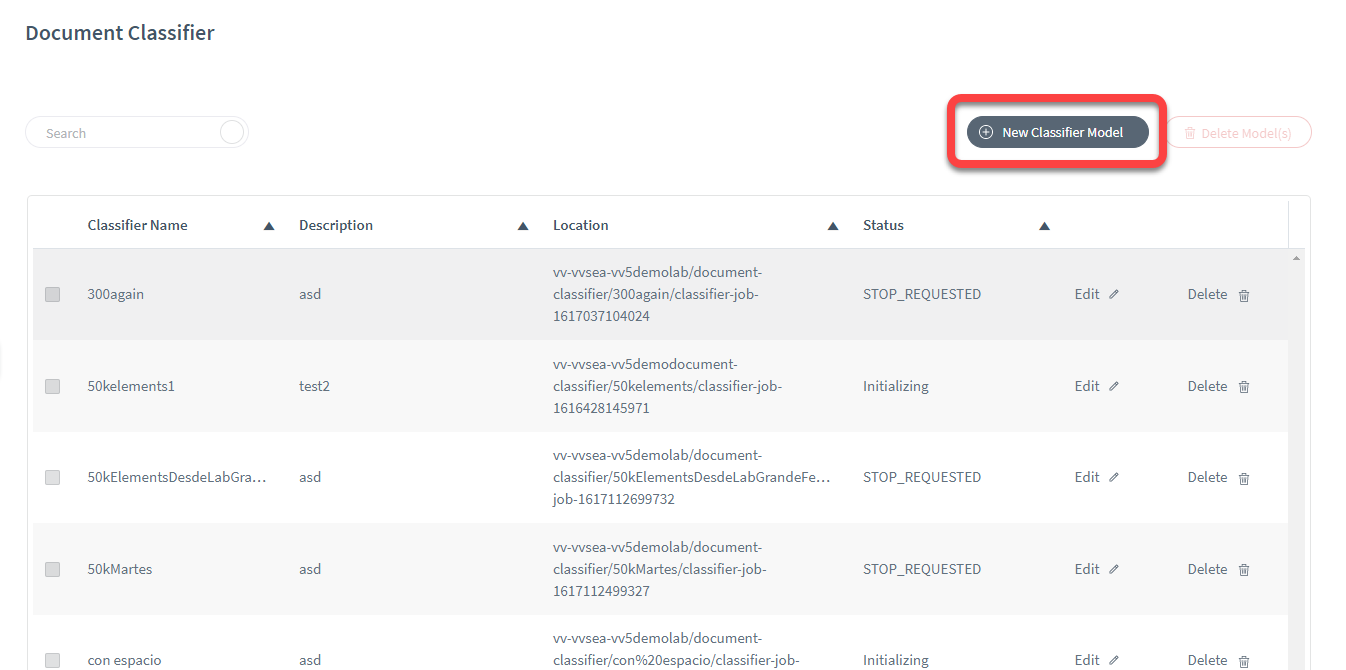Sort by Status column arrow
This screenshot has width=1346, height=670.
tap(1044, 226)
